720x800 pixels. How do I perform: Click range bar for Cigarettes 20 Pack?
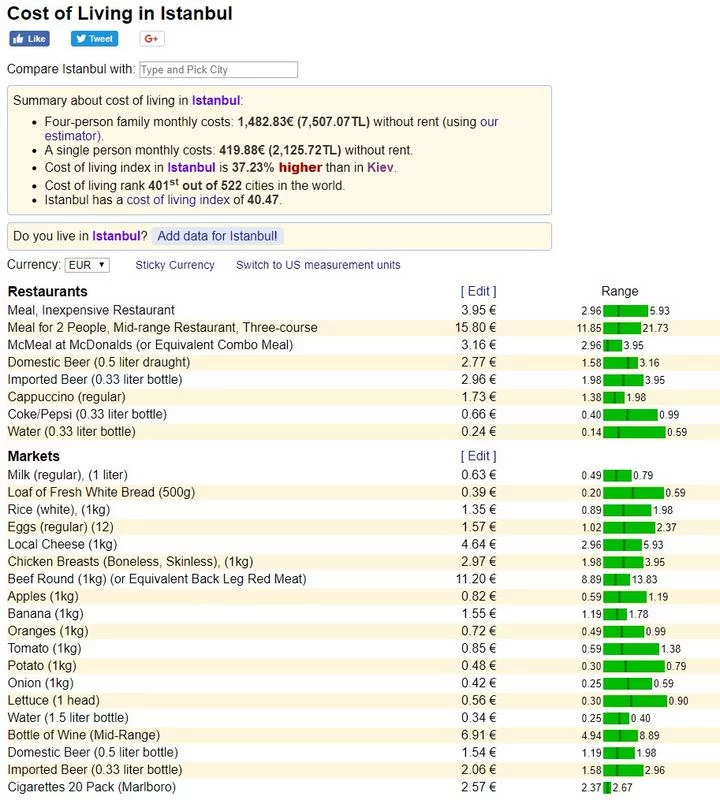point(607,788)
